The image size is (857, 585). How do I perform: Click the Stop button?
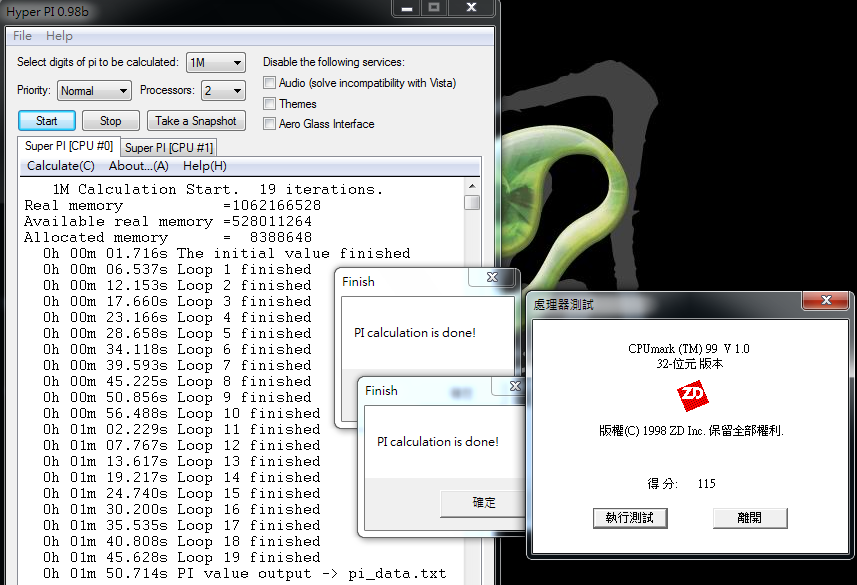110,121
